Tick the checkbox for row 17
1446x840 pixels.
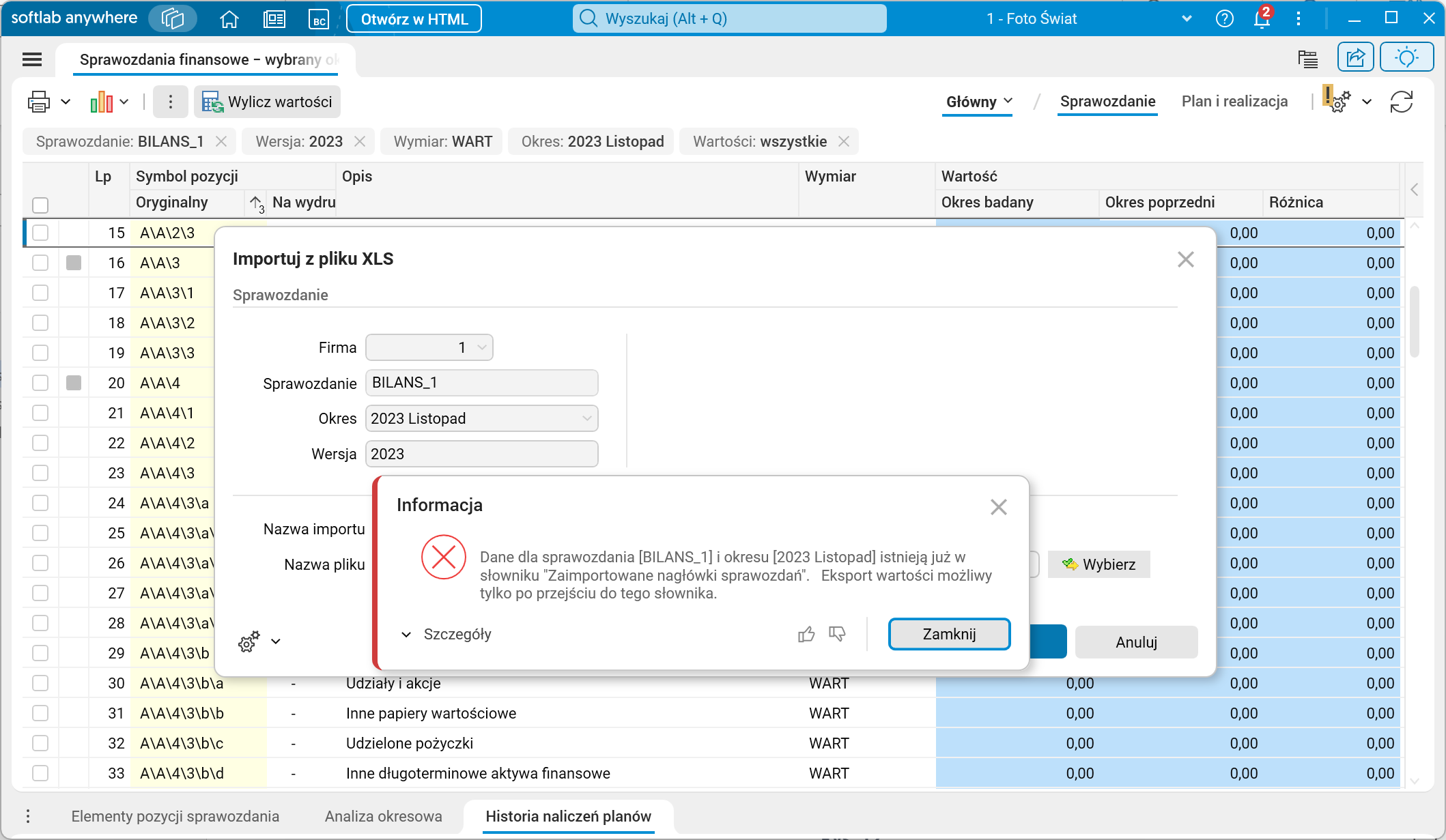(40, 293)
